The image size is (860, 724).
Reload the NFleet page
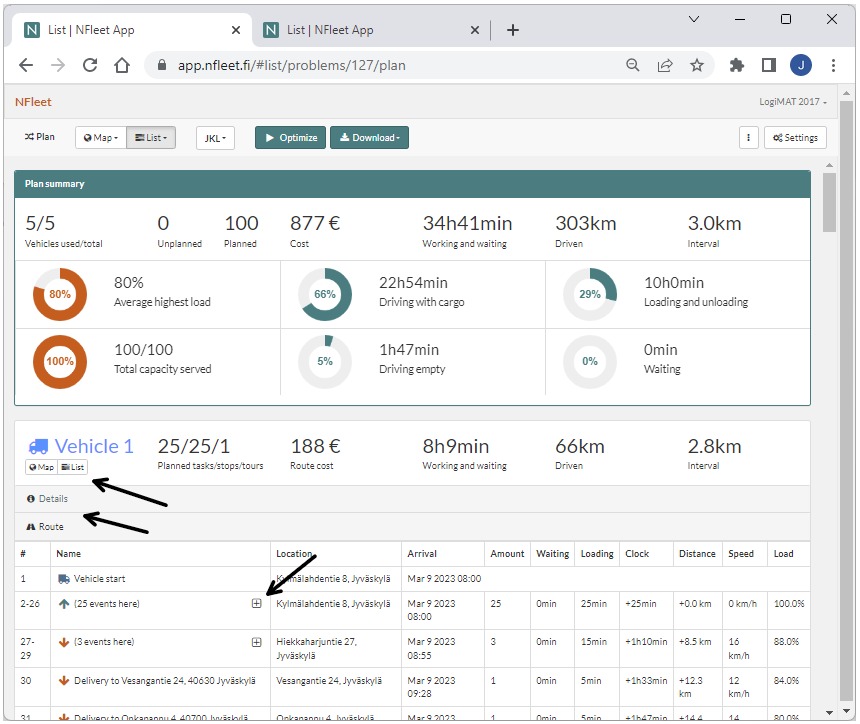point(90,65)
